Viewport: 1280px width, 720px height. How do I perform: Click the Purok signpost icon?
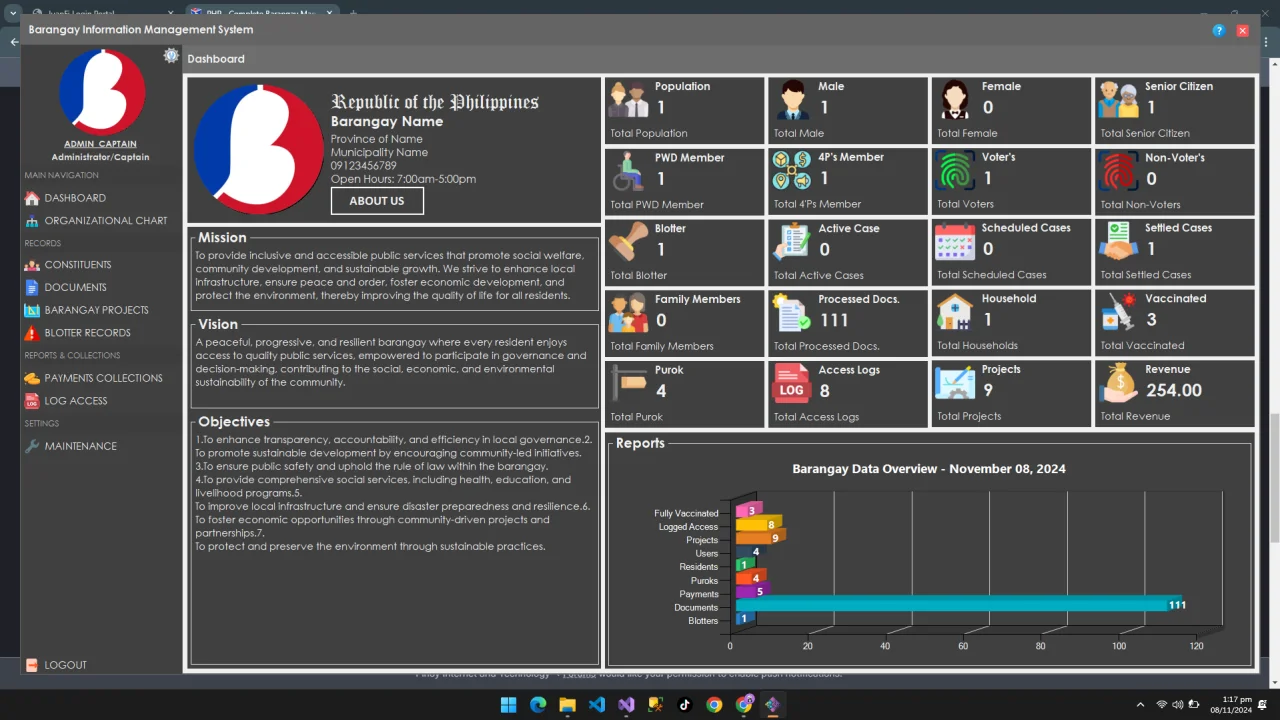628,384
